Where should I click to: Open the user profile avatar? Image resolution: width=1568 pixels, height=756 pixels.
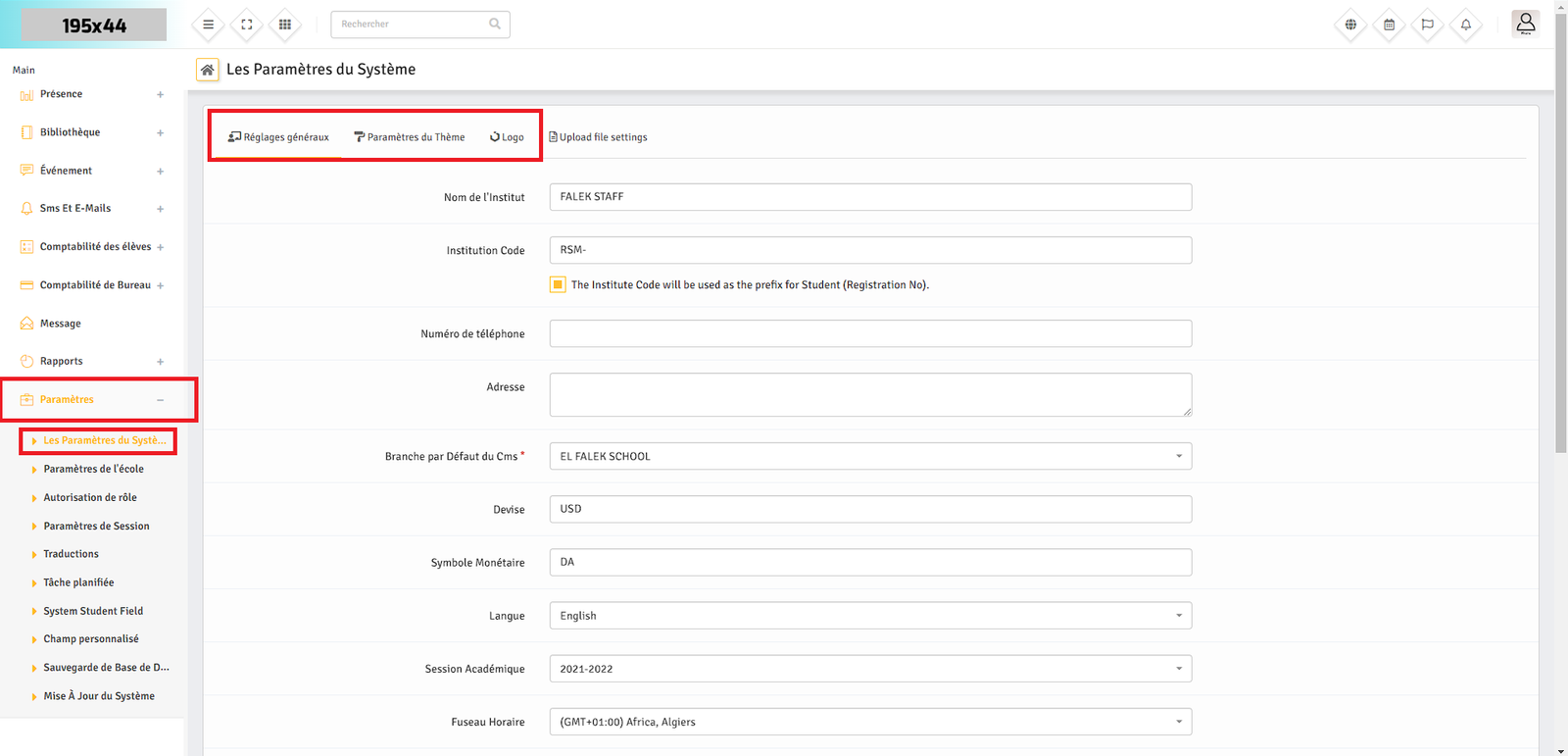[x=1525, y=24]
